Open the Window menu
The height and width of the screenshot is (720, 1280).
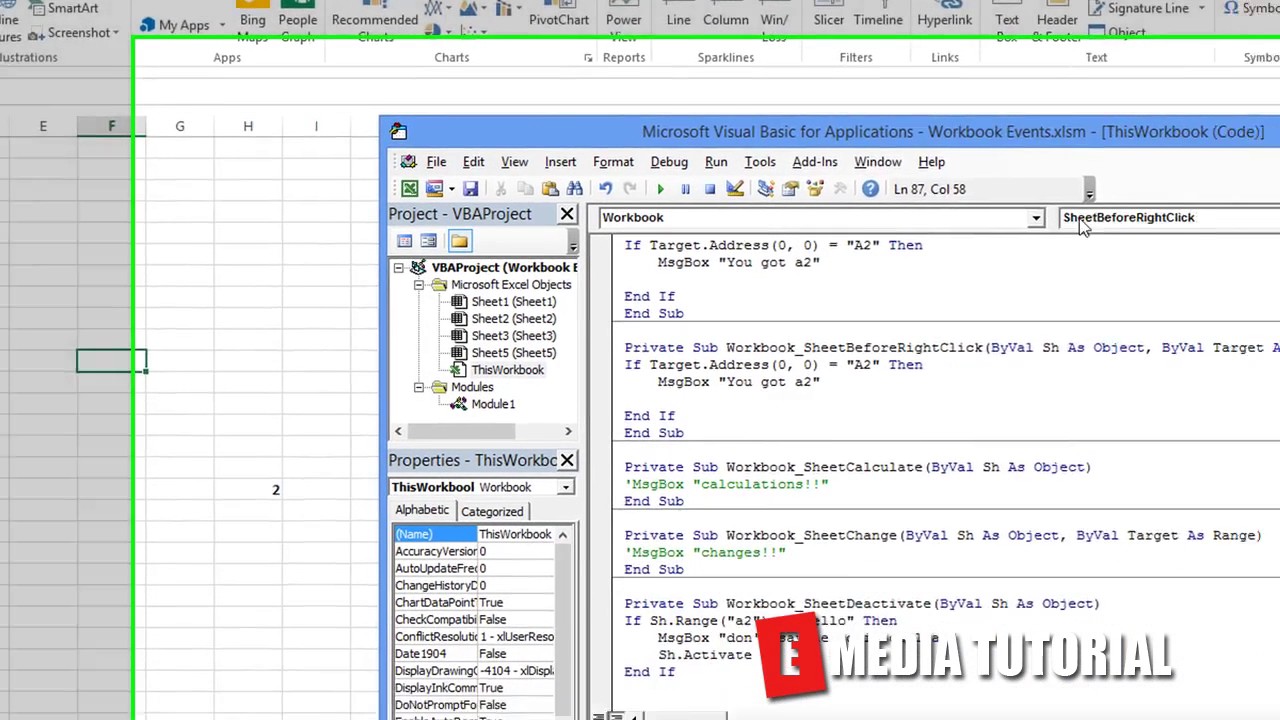pos(878,162)
